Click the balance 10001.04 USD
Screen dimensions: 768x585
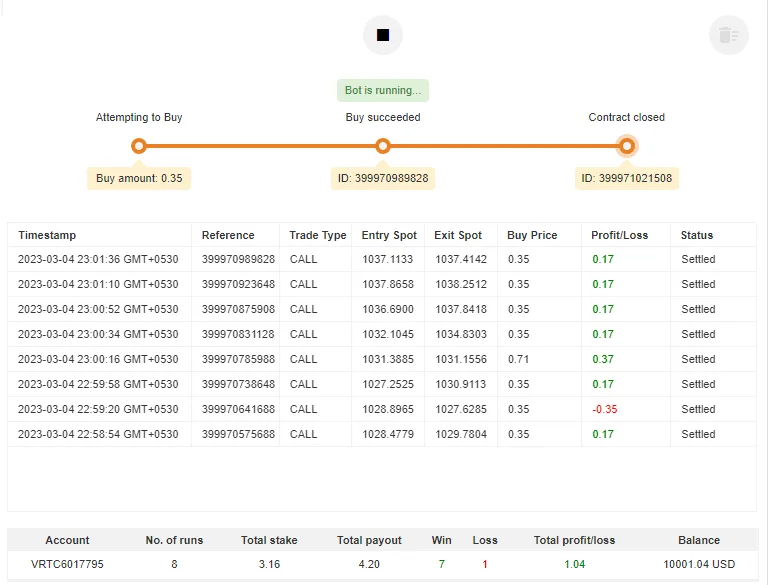click(699, 564)
